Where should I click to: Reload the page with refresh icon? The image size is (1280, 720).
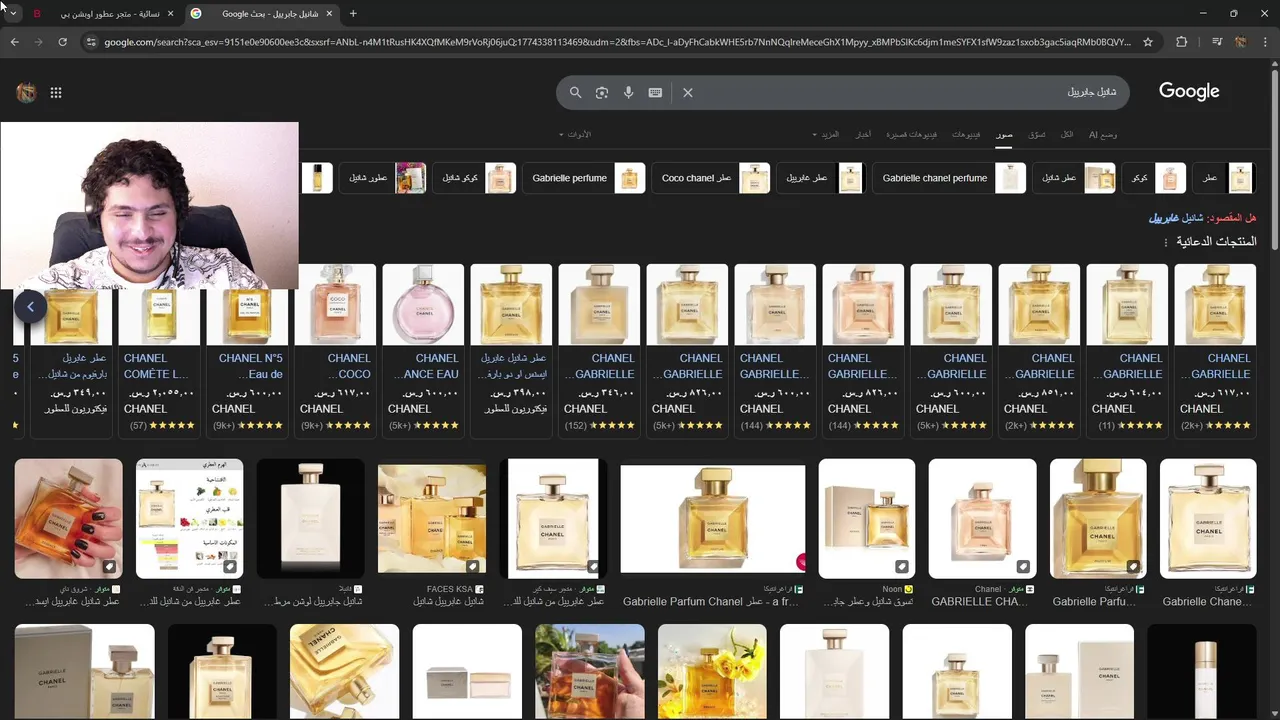coord(62,42)
